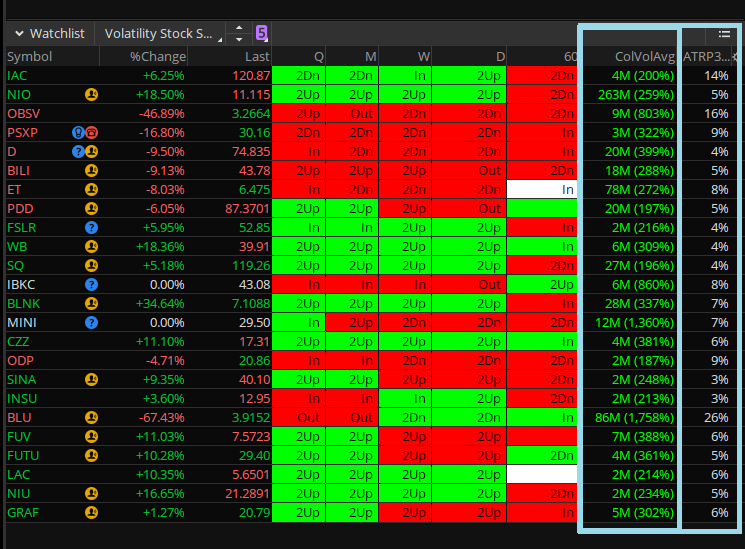This screenshot has height=549, width=745.
Task: Click the 'Out' cell in PDD's D column
Action: pyautogui.click(x=469, y=209)
